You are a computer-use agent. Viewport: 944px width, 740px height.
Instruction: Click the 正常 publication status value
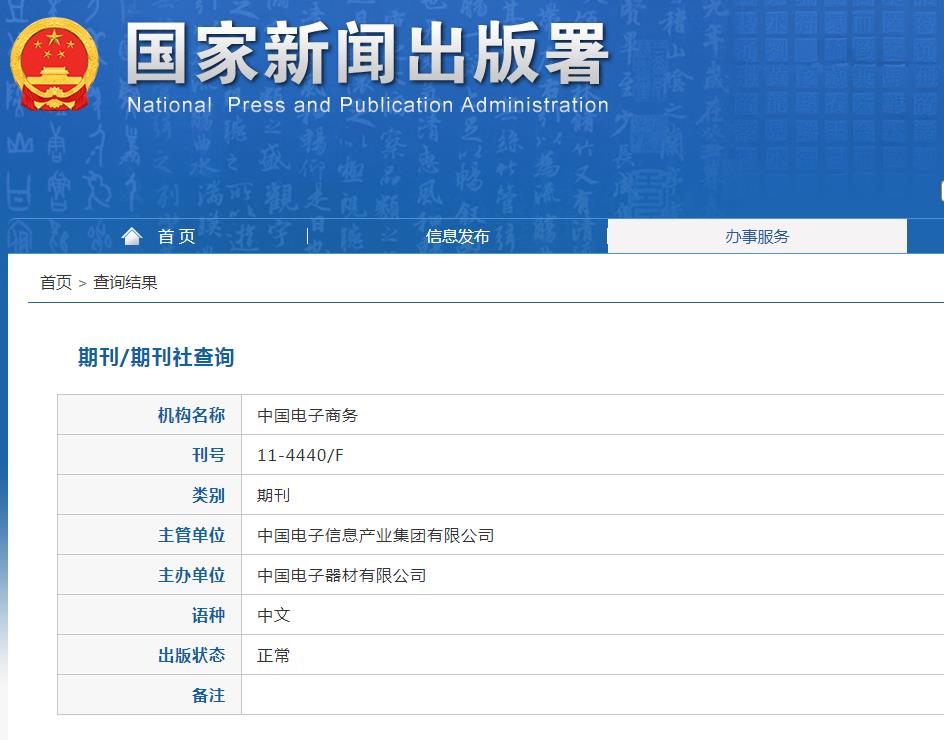coord(273,655)
